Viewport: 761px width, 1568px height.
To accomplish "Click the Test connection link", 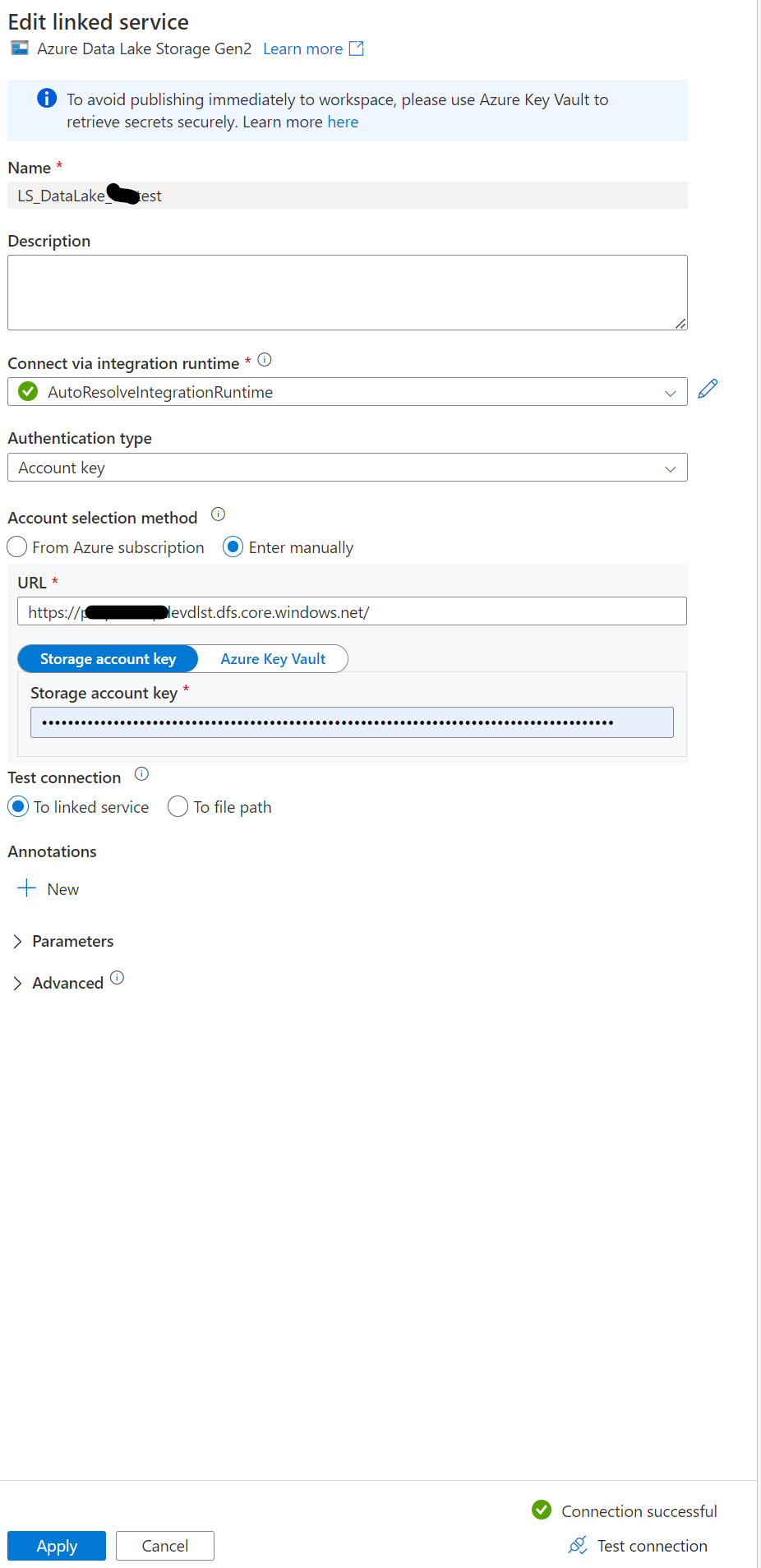I will 653,1546.
